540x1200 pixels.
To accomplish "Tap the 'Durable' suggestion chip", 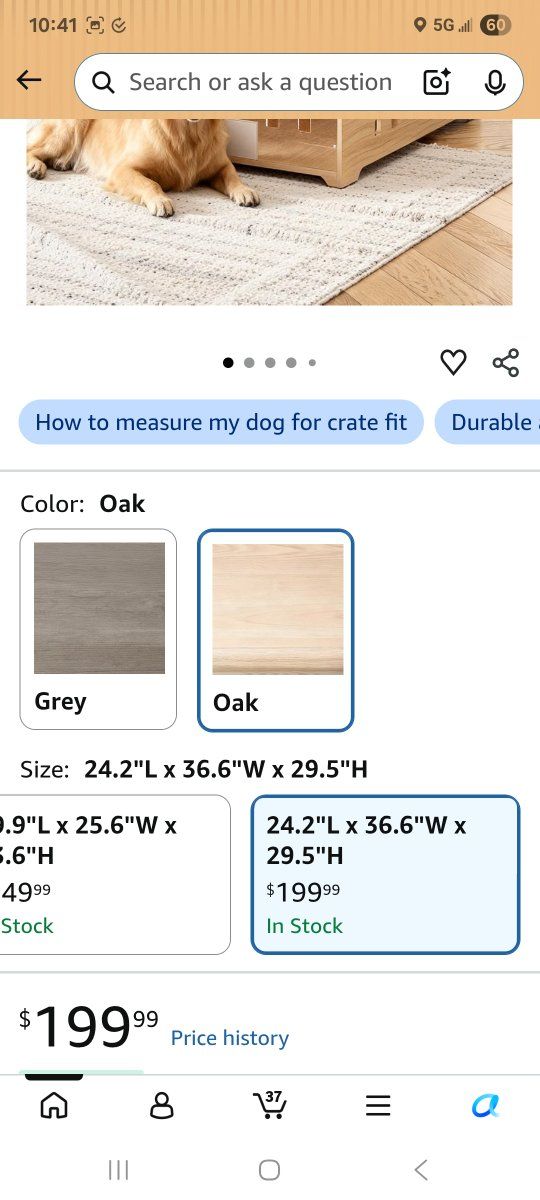I will [488, 422].
